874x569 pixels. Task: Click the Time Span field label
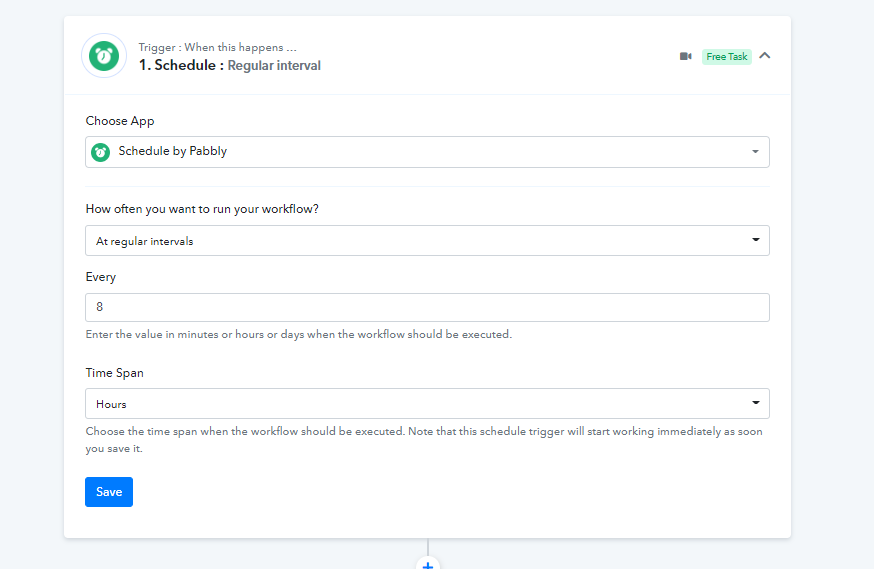(115, 373)
